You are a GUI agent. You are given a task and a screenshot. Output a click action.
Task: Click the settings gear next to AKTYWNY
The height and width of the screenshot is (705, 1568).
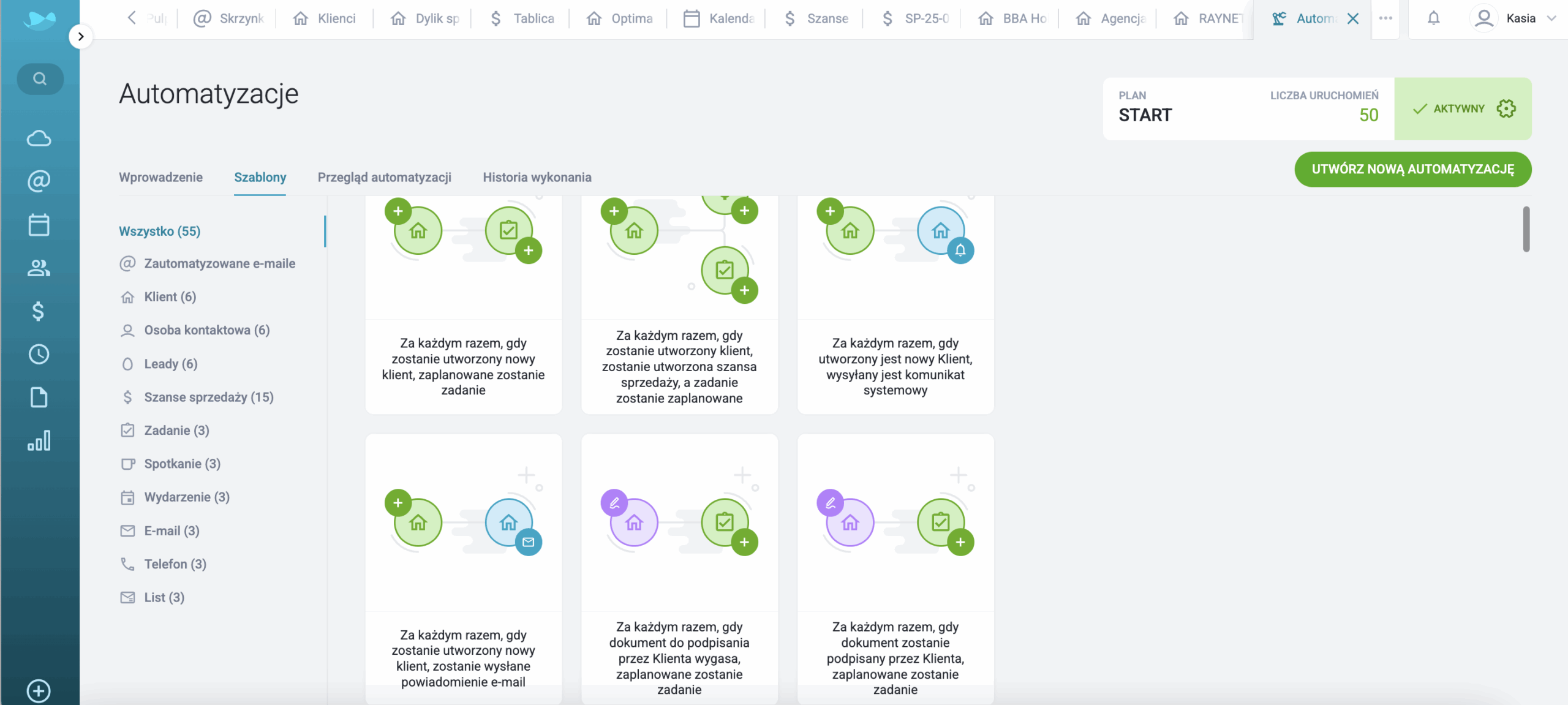point(1506,109)
